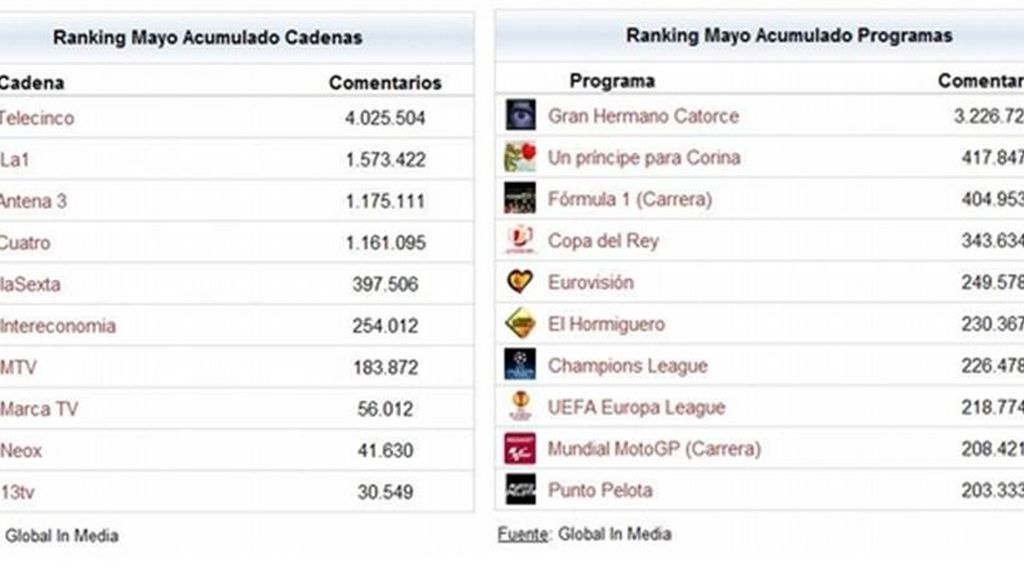Click the Un príncipe para Corina thumbnail icon
The height and width of the screenshot is (576, 1024).
pyautogui.click(x=520, y=157)
